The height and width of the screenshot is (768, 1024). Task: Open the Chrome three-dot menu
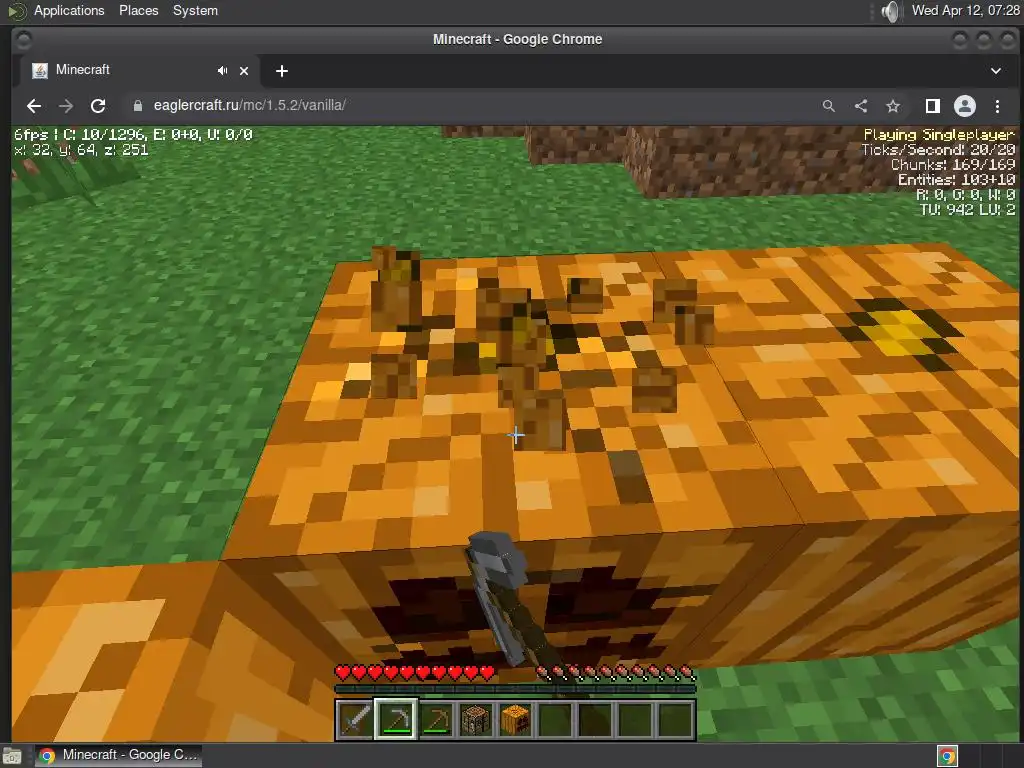tap(997, 106)
